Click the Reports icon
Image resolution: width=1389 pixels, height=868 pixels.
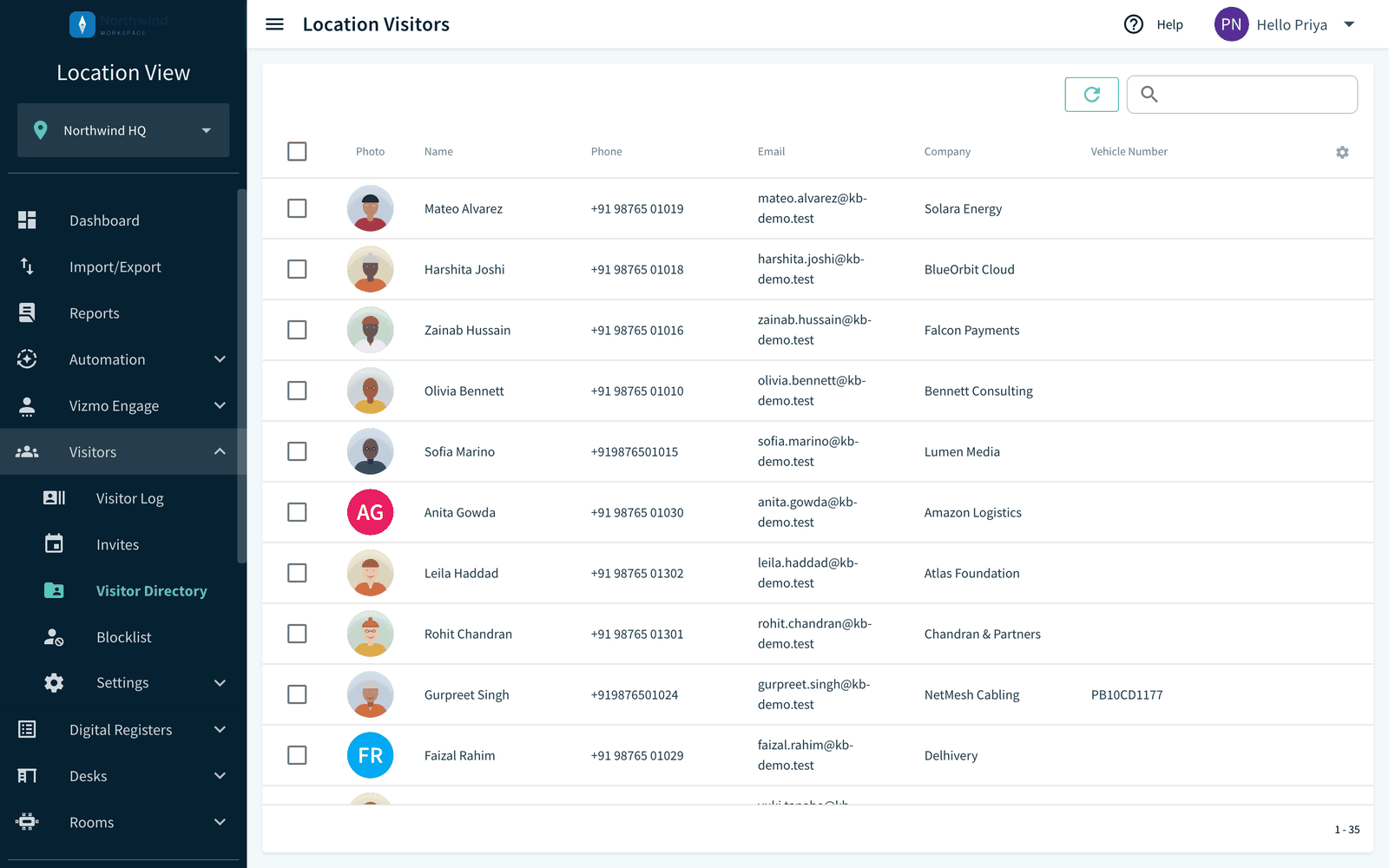pyautogui.click(x=27, y=312)
